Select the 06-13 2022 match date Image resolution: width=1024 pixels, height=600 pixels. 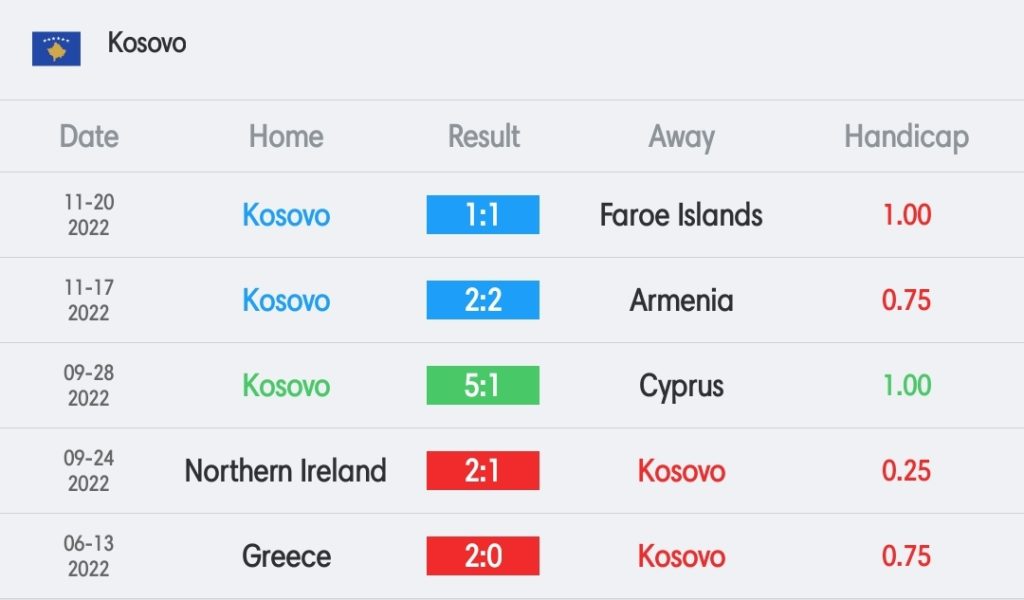click(x=89, y=556)
